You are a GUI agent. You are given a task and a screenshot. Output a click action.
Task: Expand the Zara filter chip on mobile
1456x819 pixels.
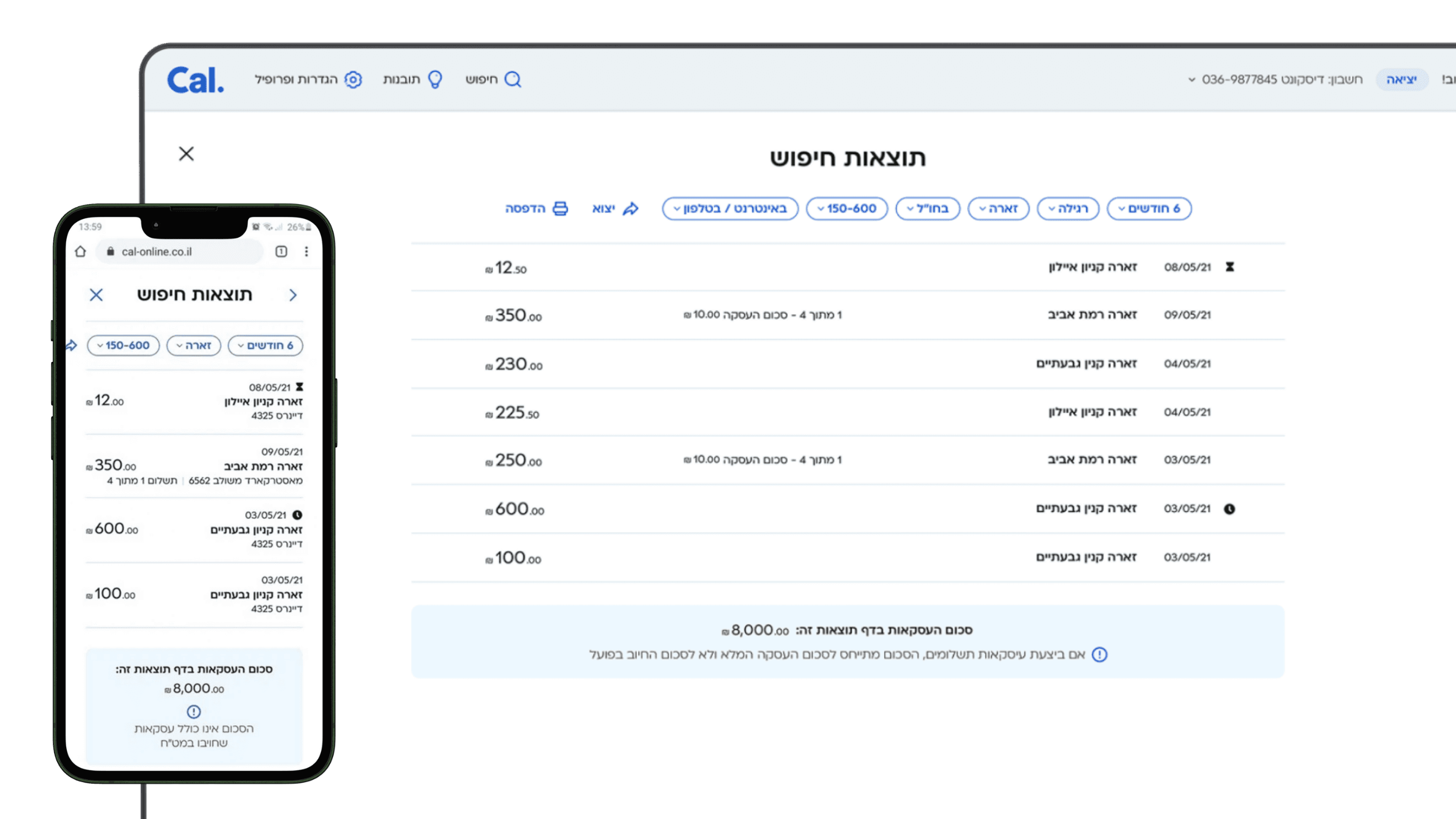pos(193,345)
